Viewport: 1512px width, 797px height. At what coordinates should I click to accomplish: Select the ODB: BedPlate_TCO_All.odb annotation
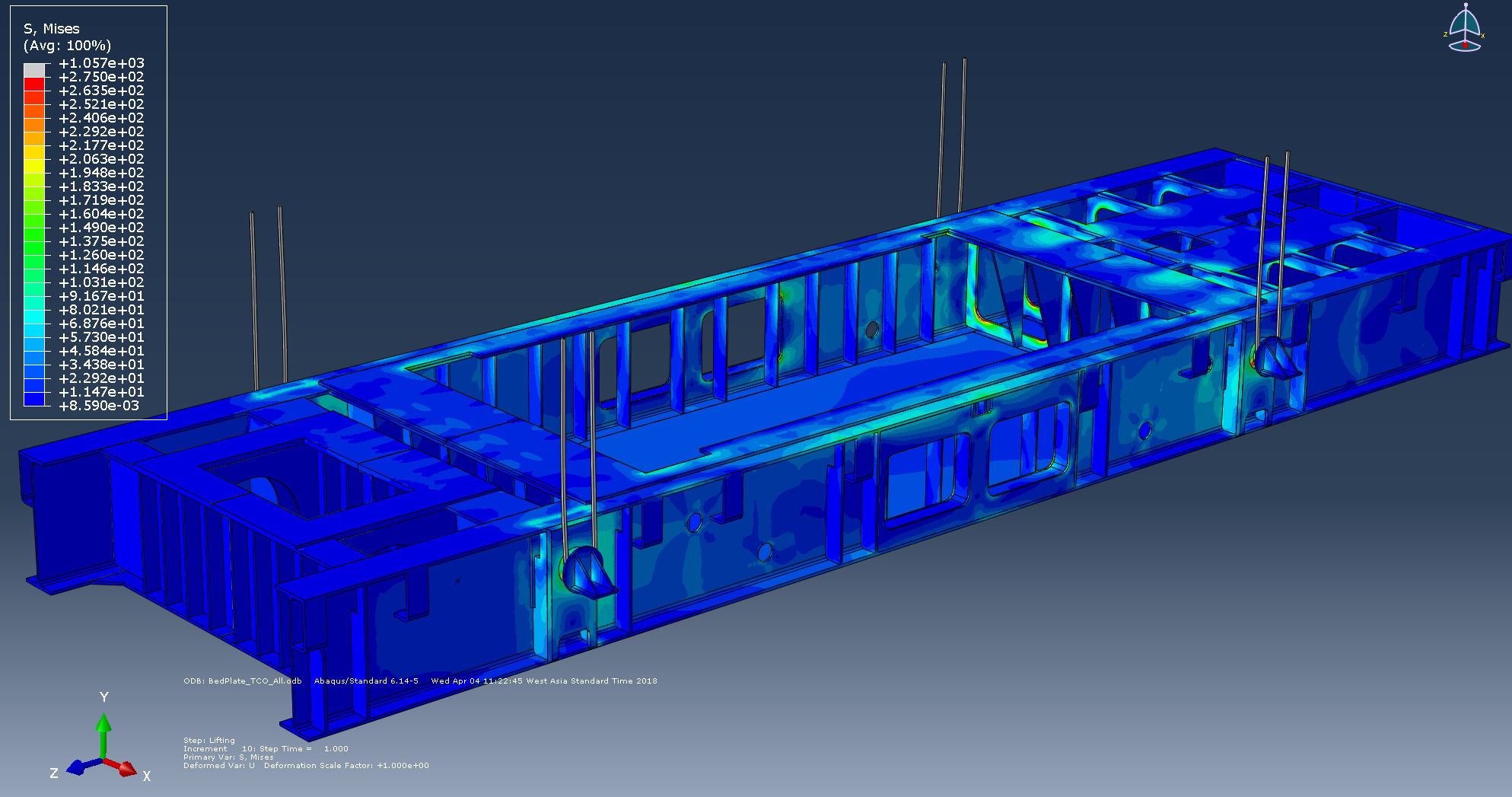point(242,681)
